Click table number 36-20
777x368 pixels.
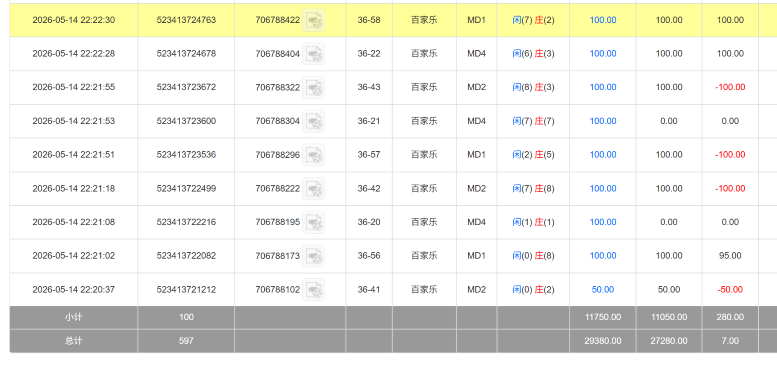coord(369,222)
